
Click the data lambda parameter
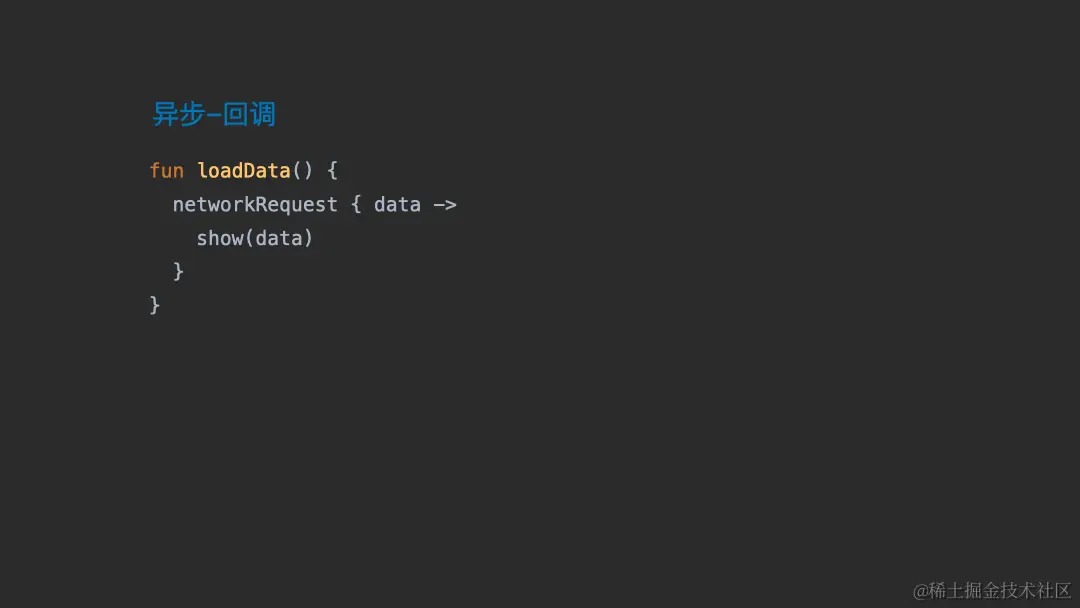[397, 205]
